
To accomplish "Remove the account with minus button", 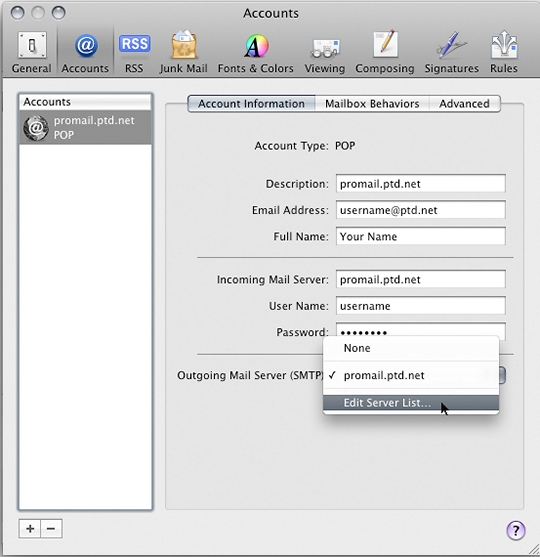I will 51,529.
